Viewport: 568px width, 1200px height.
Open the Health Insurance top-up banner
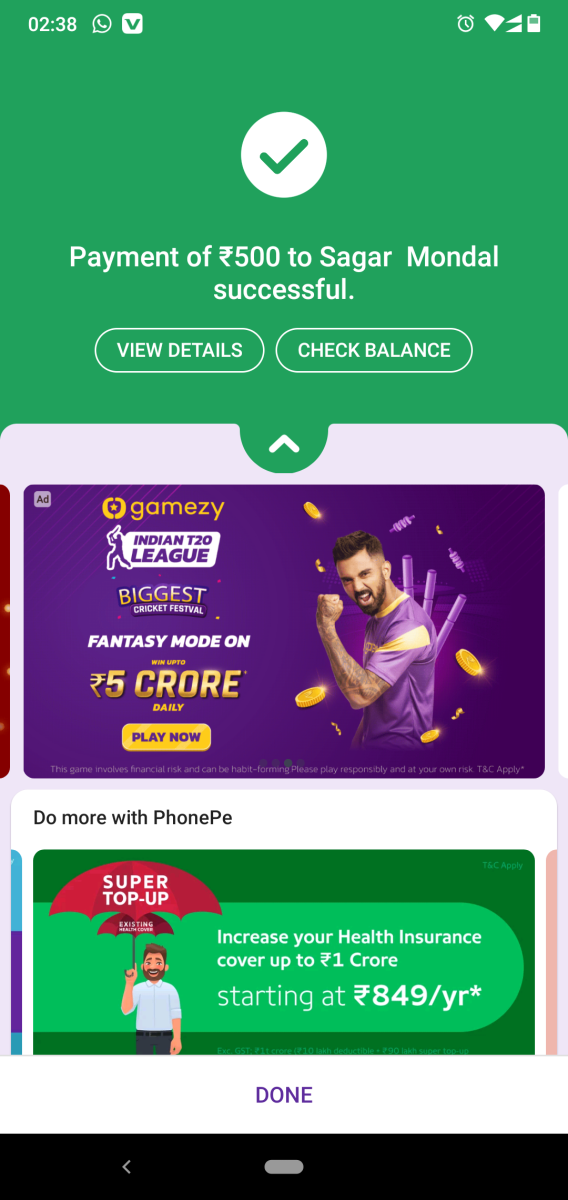[x=284, y=952]
